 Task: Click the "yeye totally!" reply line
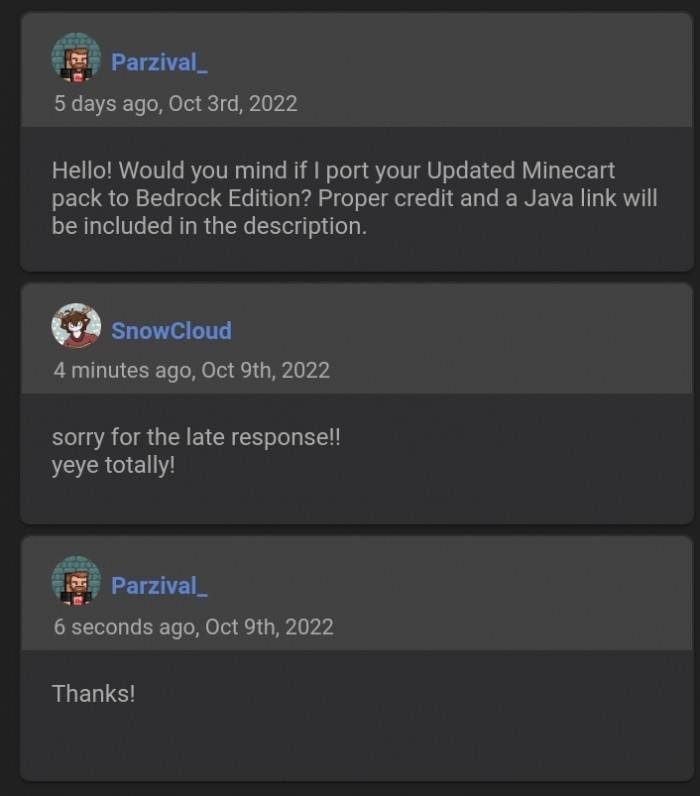[x=113, y=465]
